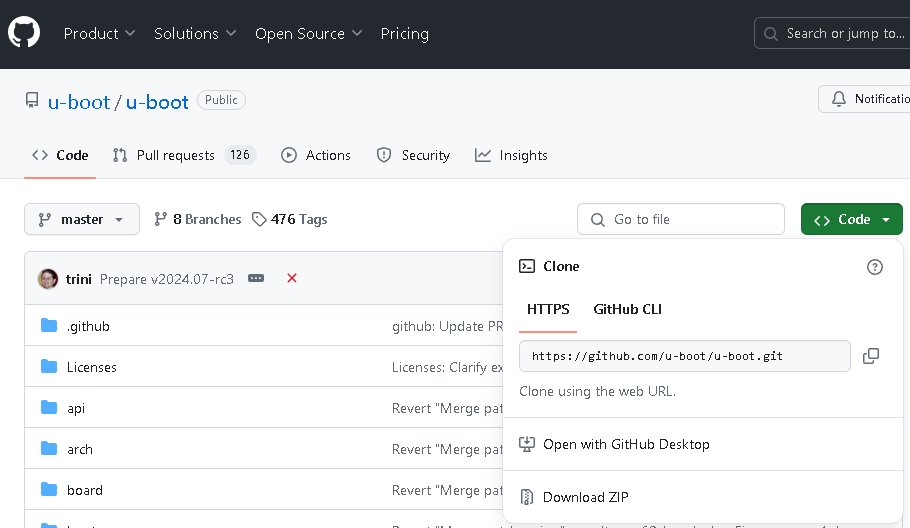Open the api folder

76,408
